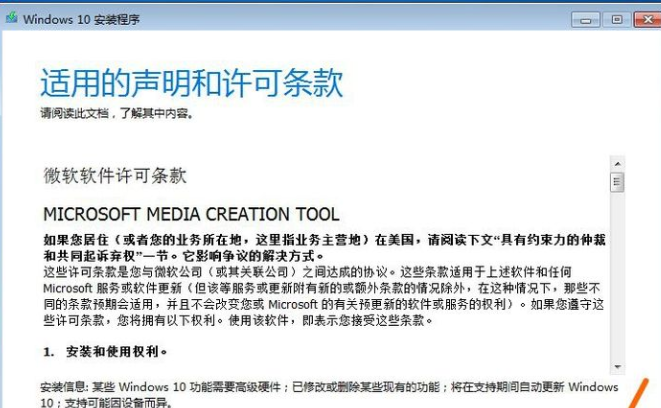Click the Windows 10 setup icon in title bar
The image size is (661, 408).
tap(11, 19)
